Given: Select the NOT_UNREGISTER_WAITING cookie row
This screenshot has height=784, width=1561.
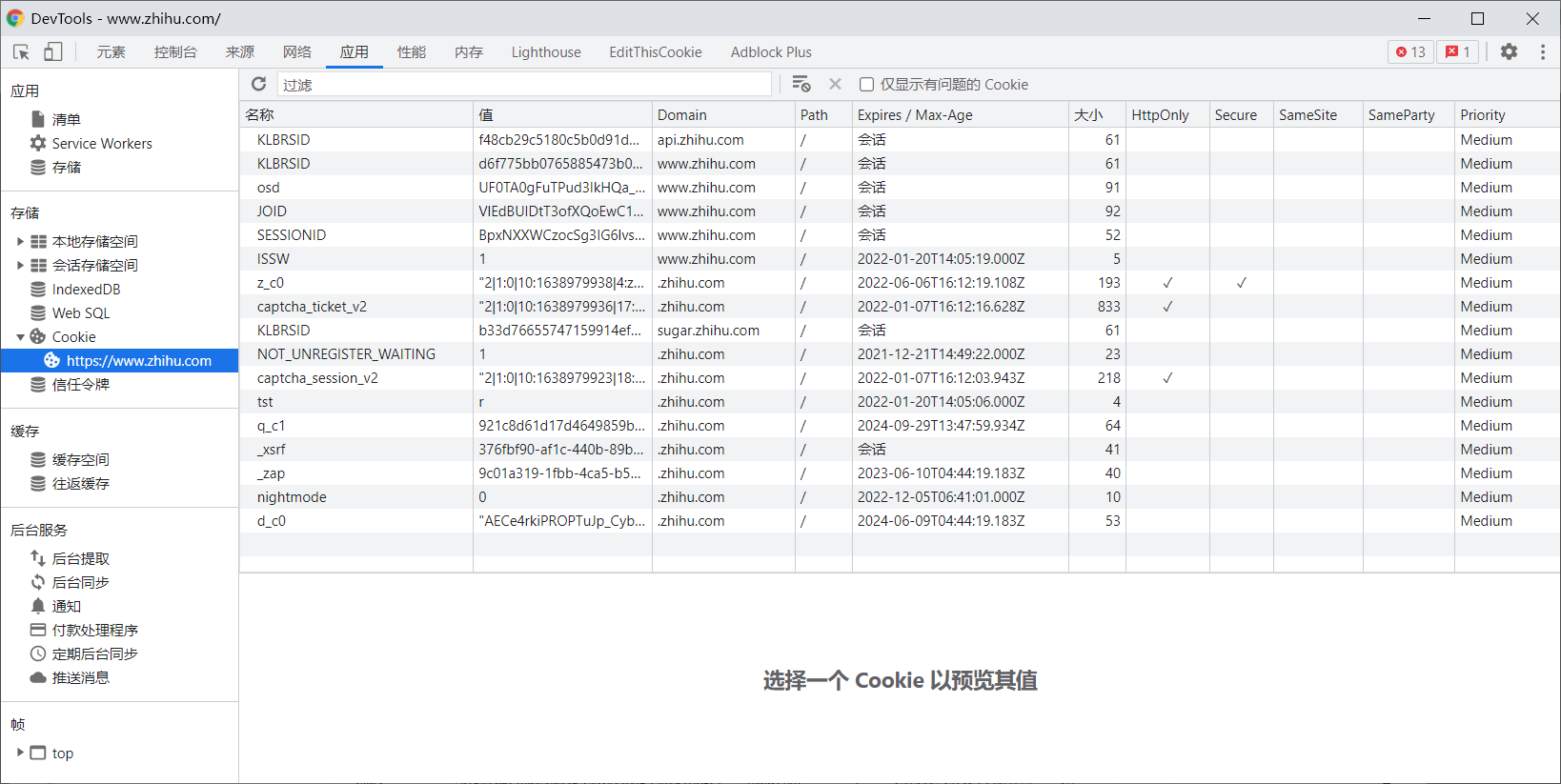Looking at the screenshot, I should 900,353.
